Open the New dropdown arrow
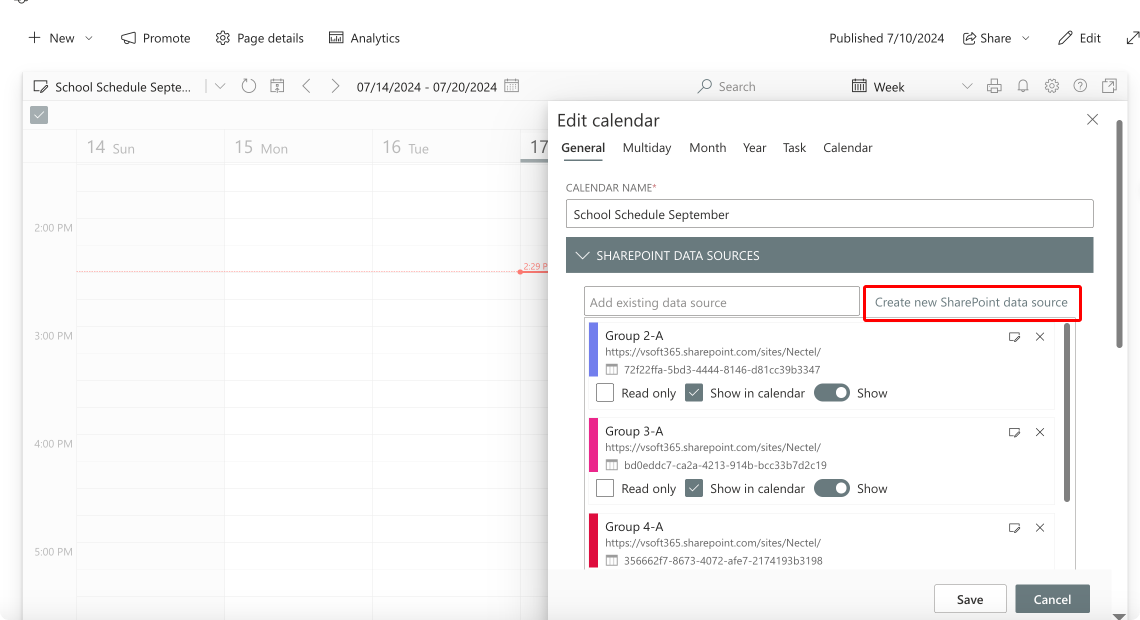The width and height of the screenshot is (1140, 620). coord(89,38)
